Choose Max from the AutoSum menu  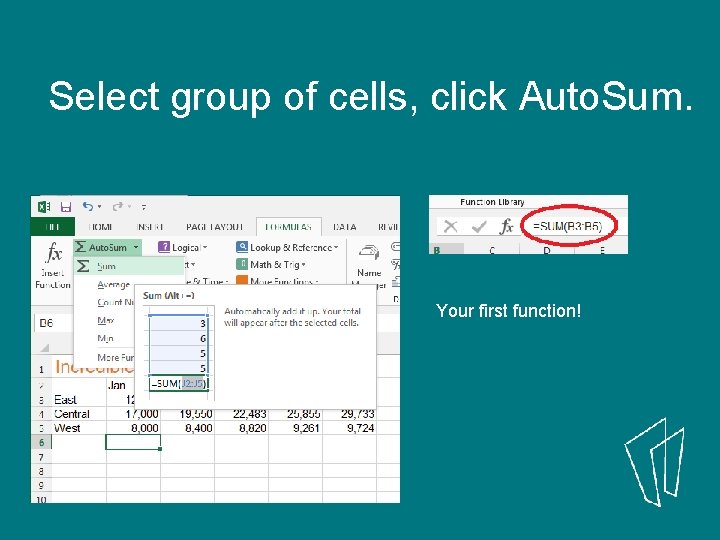pyautogui.click(x=105, y=321)
